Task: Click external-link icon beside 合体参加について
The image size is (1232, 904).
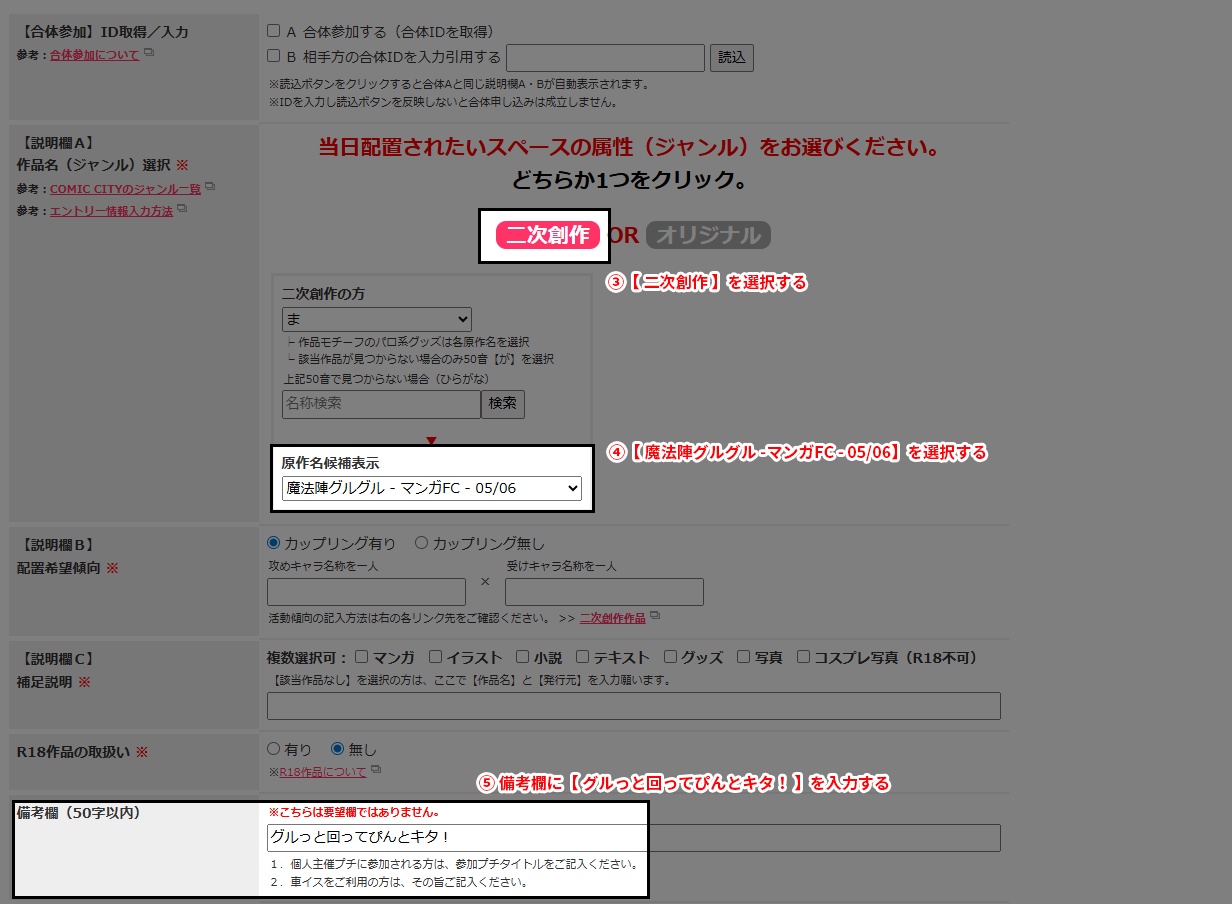Action: [149, 53]
